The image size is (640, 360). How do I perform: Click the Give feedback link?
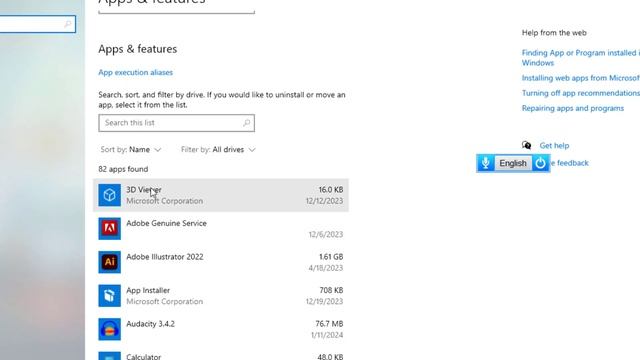(x=569, y=163)
